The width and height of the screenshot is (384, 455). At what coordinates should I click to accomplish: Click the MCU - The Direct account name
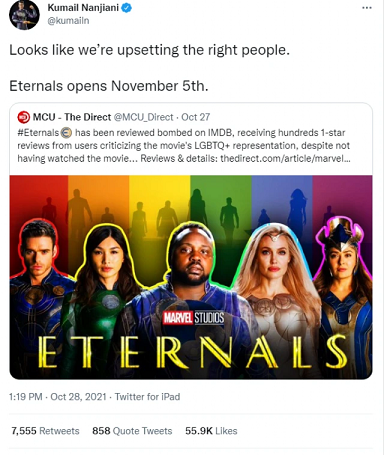point(72,117)
